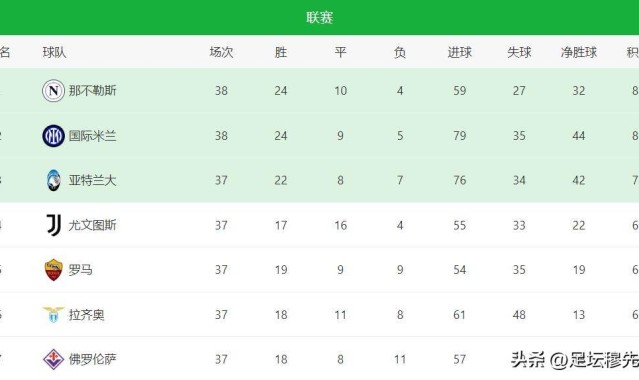Click the Napoli club logo
This screenshot has height=380, width=639.
(53, 91)
